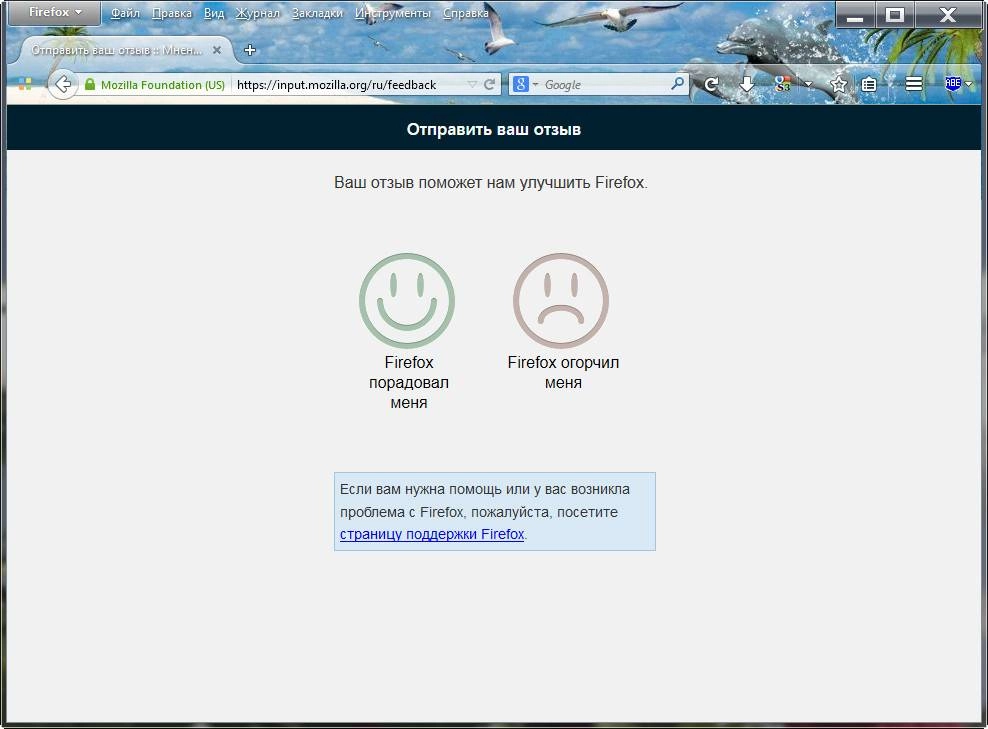Click the green padlock Mozilla Foundation identity
Image resolution: width=988 pixels, height=729 pixels.
[155, 84]
